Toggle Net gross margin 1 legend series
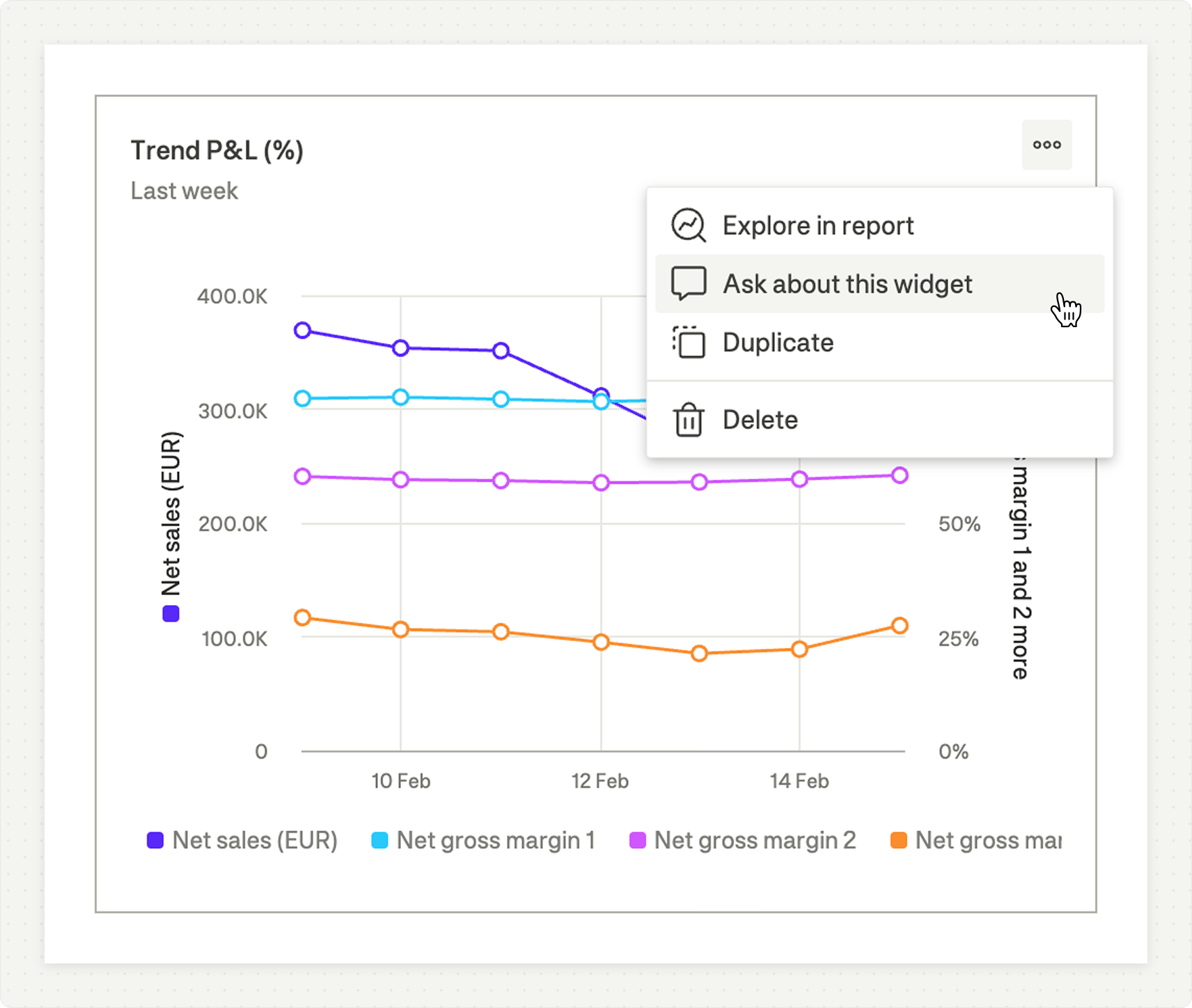Image resolution: width=1192 pixels, height=1008 pixels. (x=495, y=840)
